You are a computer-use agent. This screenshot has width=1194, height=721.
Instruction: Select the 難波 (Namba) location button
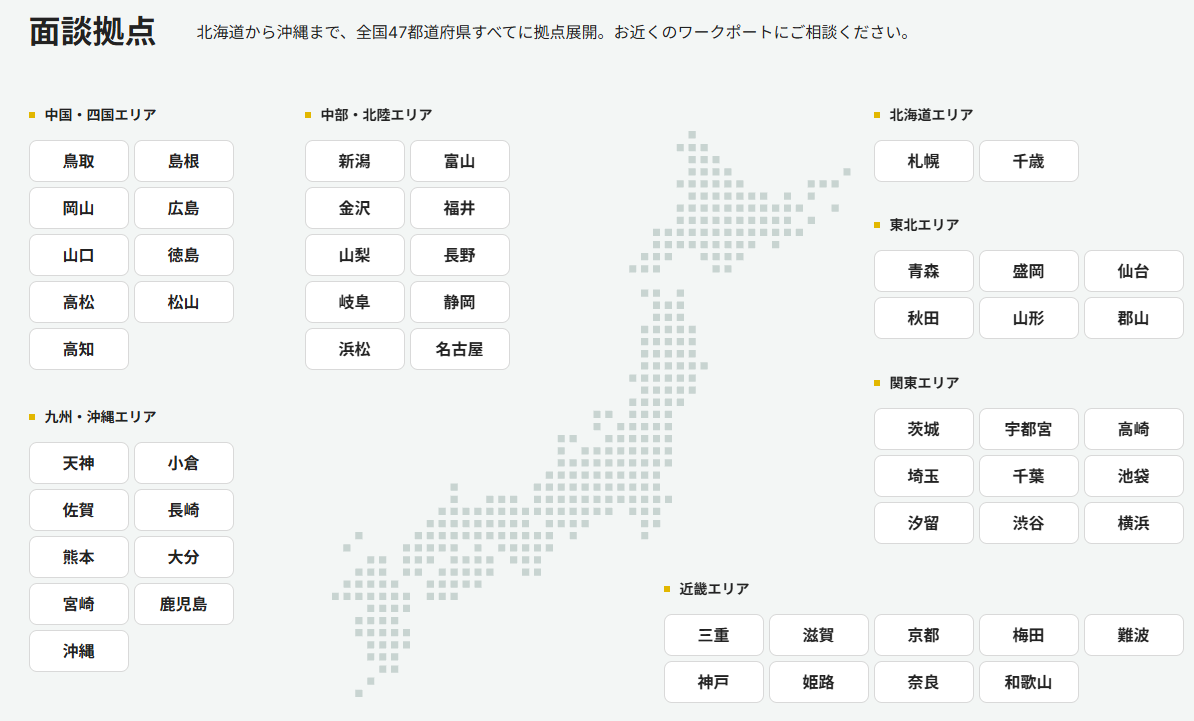point(1133,635)
